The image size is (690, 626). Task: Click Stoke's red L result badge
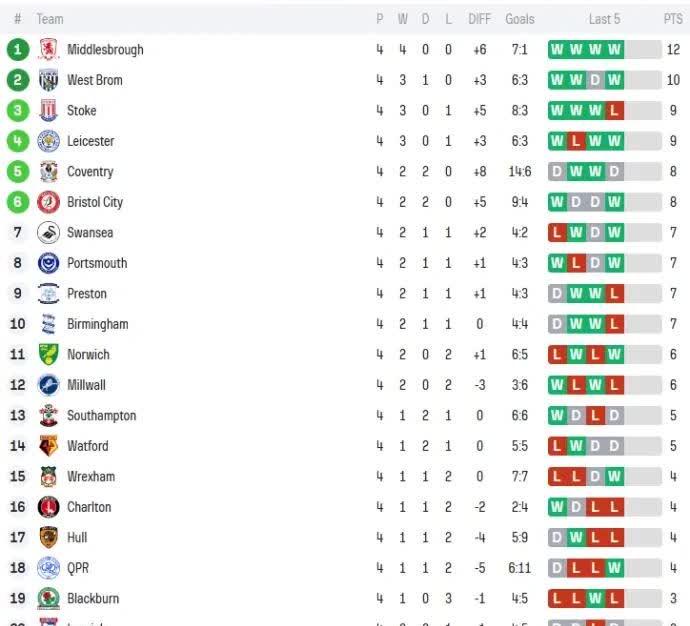(x=614, y=111)
